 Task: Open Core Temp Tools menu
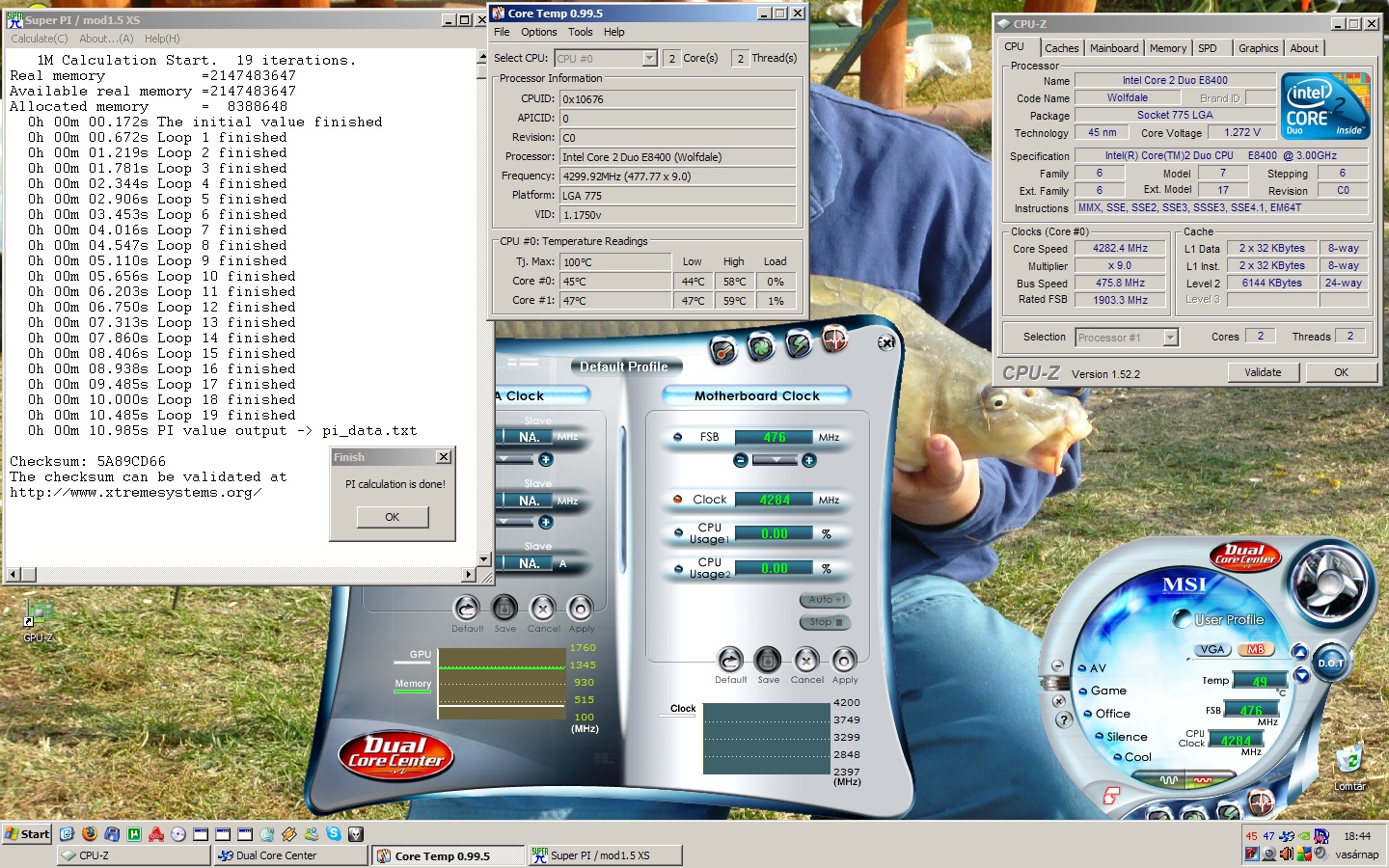(581, 32)
